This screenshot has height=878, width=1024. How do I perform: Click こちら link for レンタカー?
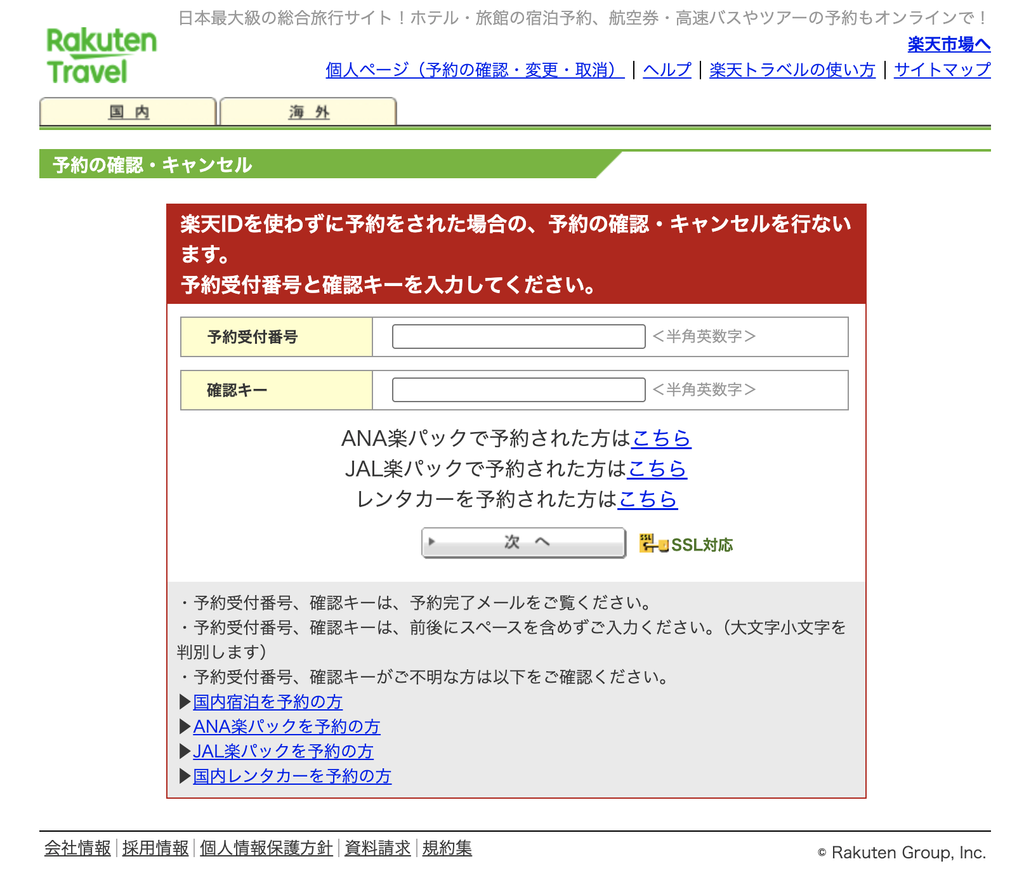(647, 499)
